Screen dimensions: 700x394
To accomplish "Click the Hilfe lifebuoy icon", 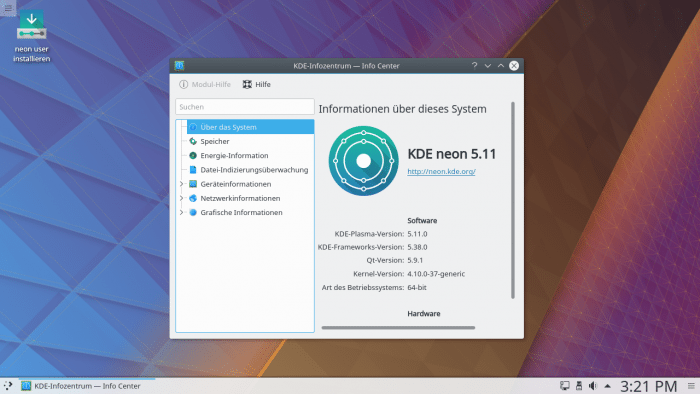I will (247, 84).
